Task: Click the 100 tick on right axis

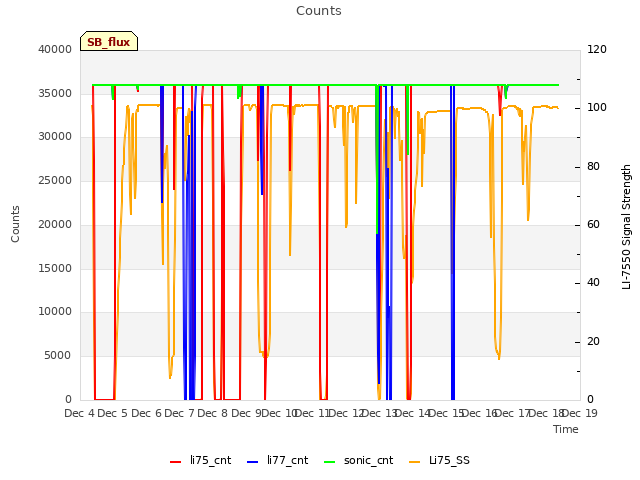Action: (x=597, y=108)
